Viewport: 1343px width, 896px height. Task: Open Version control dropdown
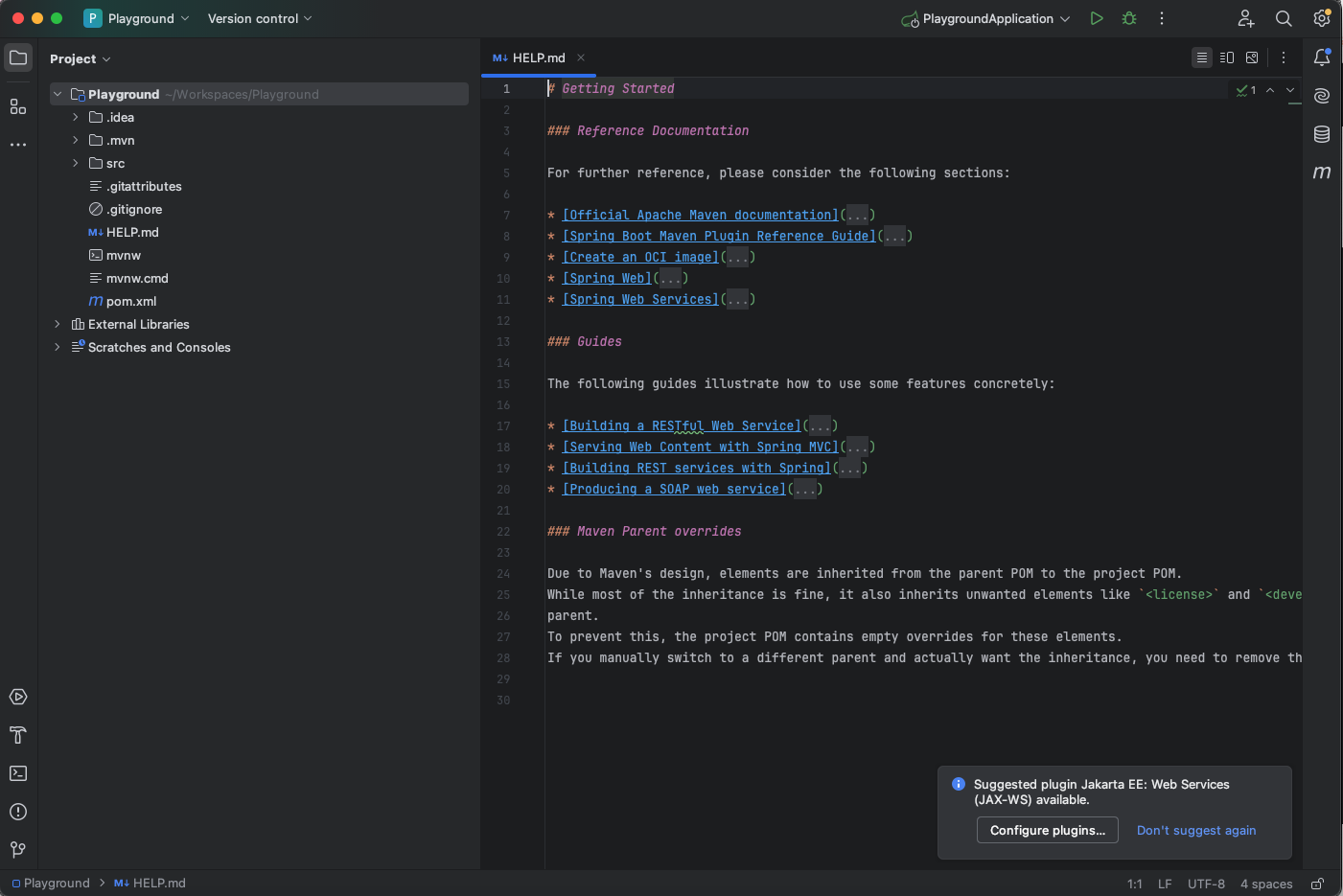pos(260,18)
